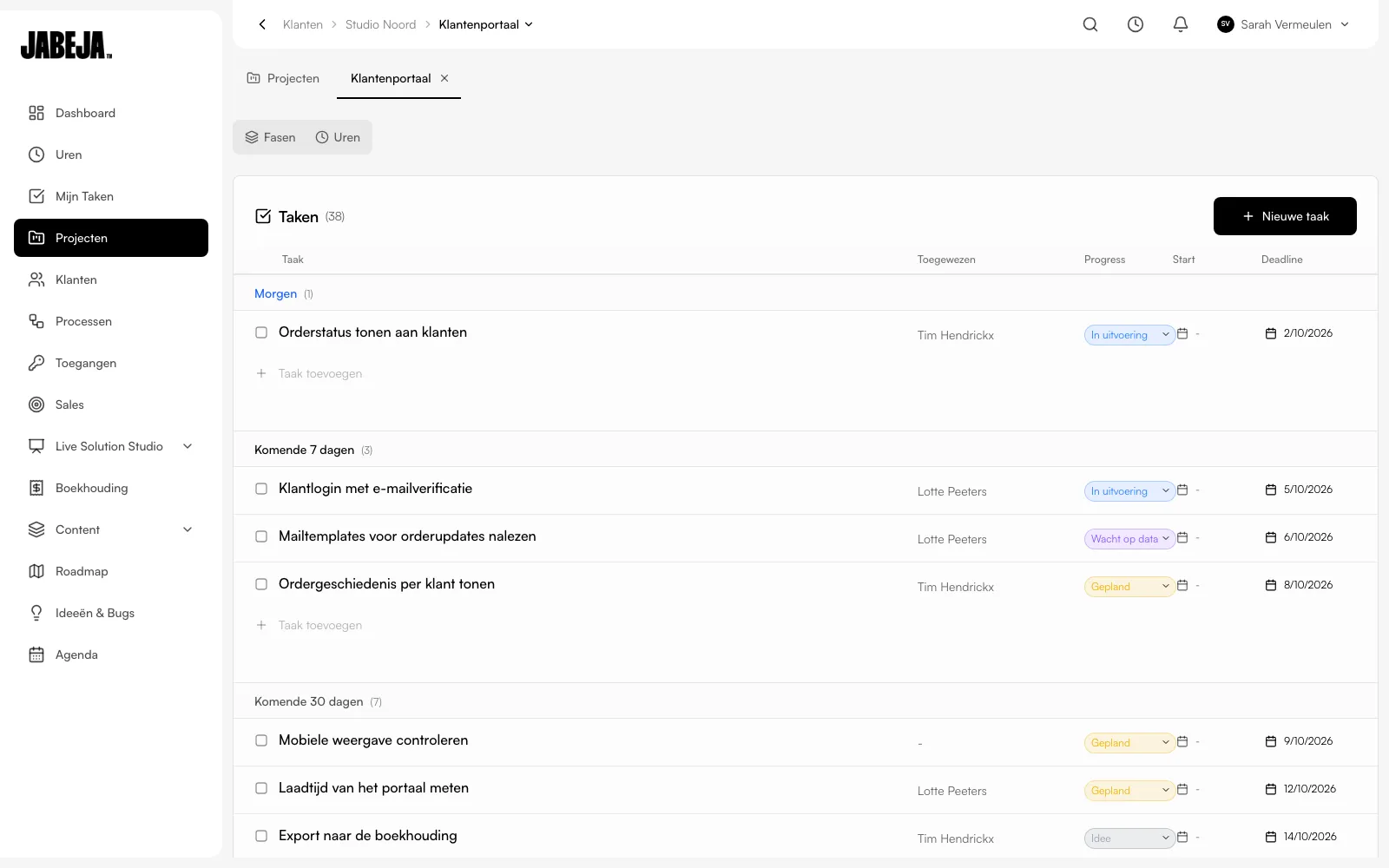This screenshot has width=1389, height=868.
Task: Go to Mijn Taken in sidebar
Action: tap(111, 196)
